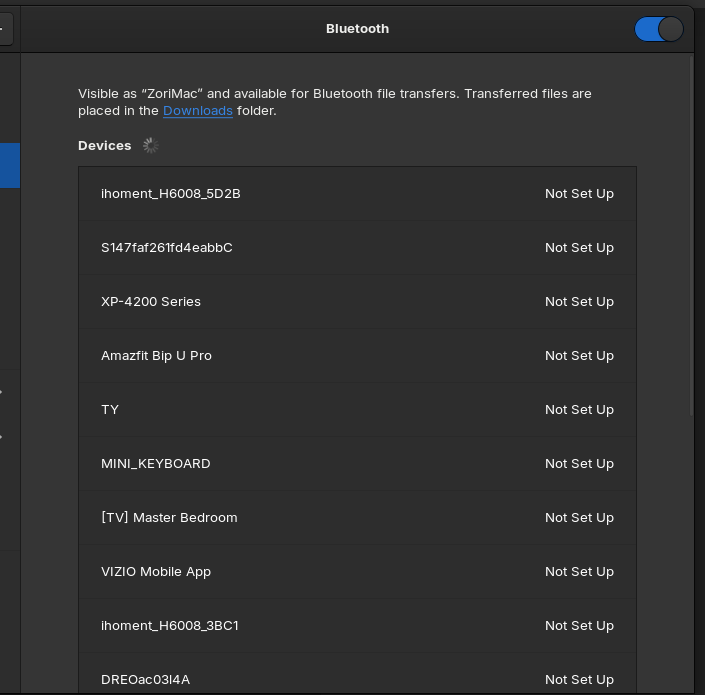
Task: Click the highlighted blue sidebar item
Action: coord(10,165)
